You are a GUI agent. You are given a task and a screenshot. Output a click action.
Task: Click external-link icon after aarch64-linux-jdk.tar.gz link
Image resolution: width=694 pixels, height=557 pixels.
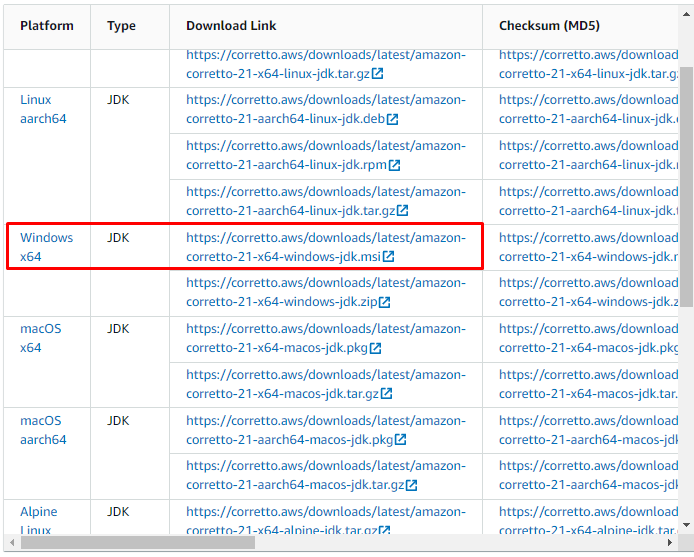coord(402,211)
